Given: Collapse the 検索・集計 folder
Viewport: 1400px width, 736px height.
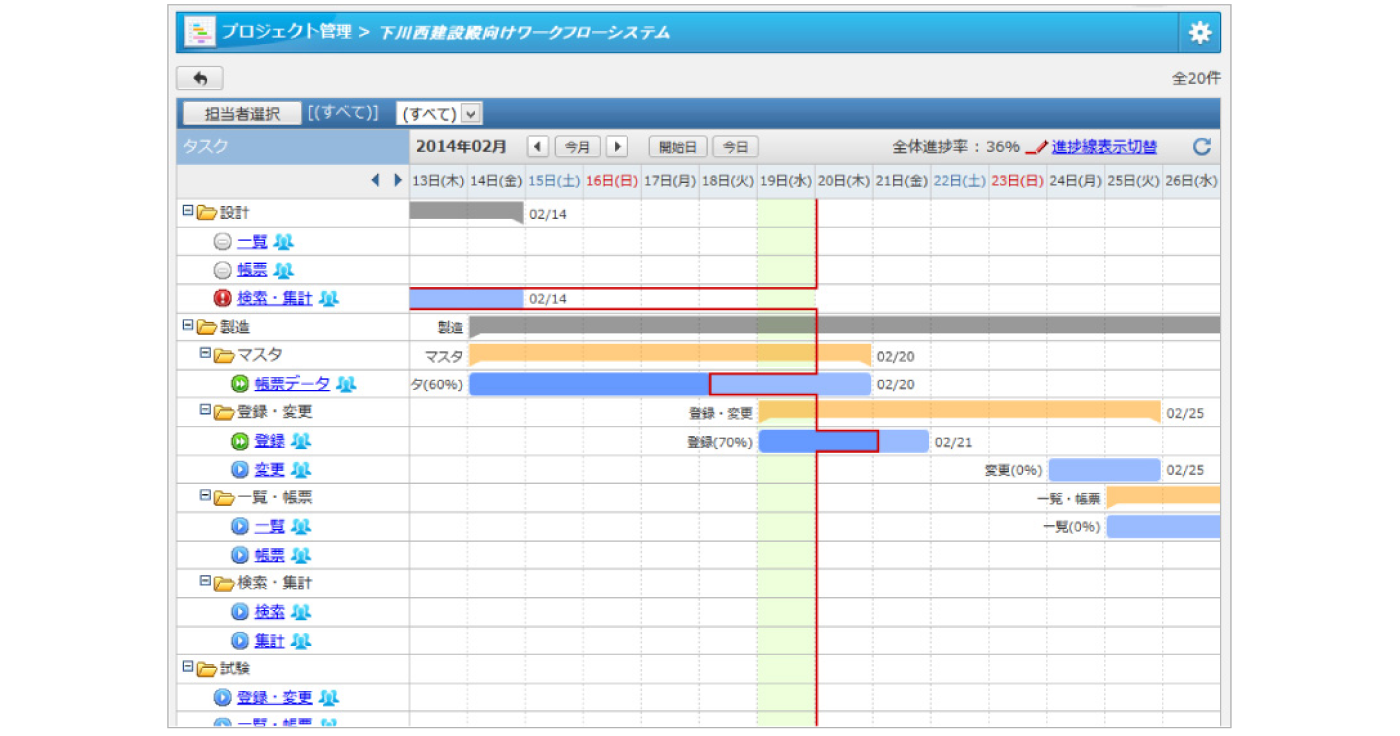Looking at the screenshot, I should click(x=205, y=582).
